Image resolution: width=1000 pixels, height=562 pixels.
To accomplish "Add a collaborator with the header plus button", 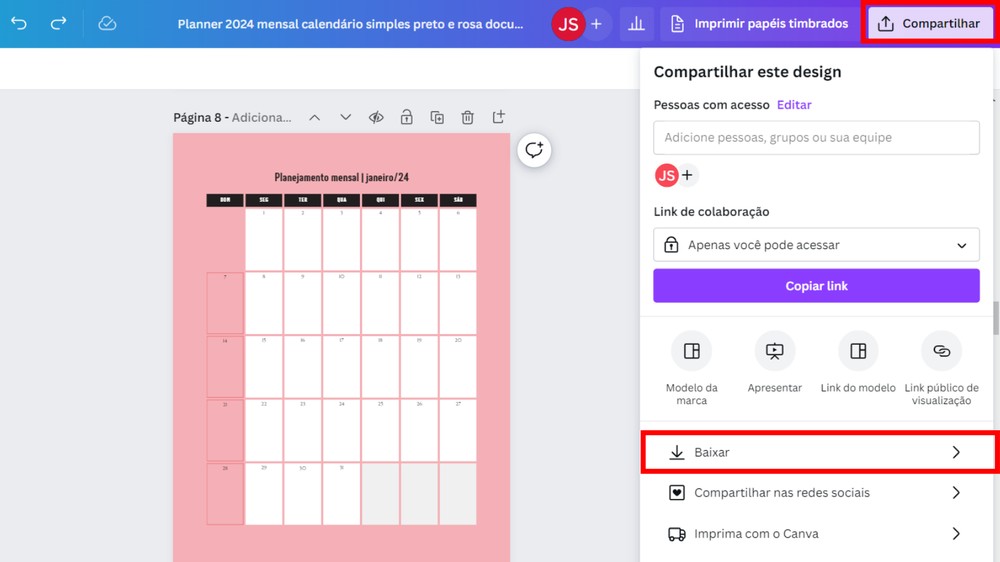I will (x=596, y=24).
